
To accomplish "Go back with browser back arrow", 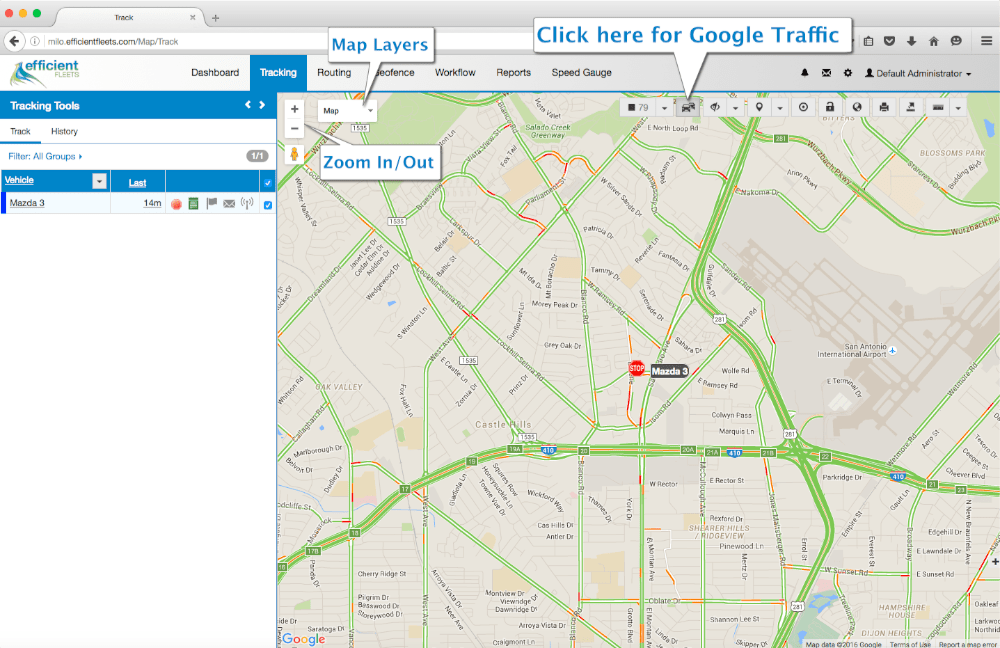I will (x=14, y=41).
